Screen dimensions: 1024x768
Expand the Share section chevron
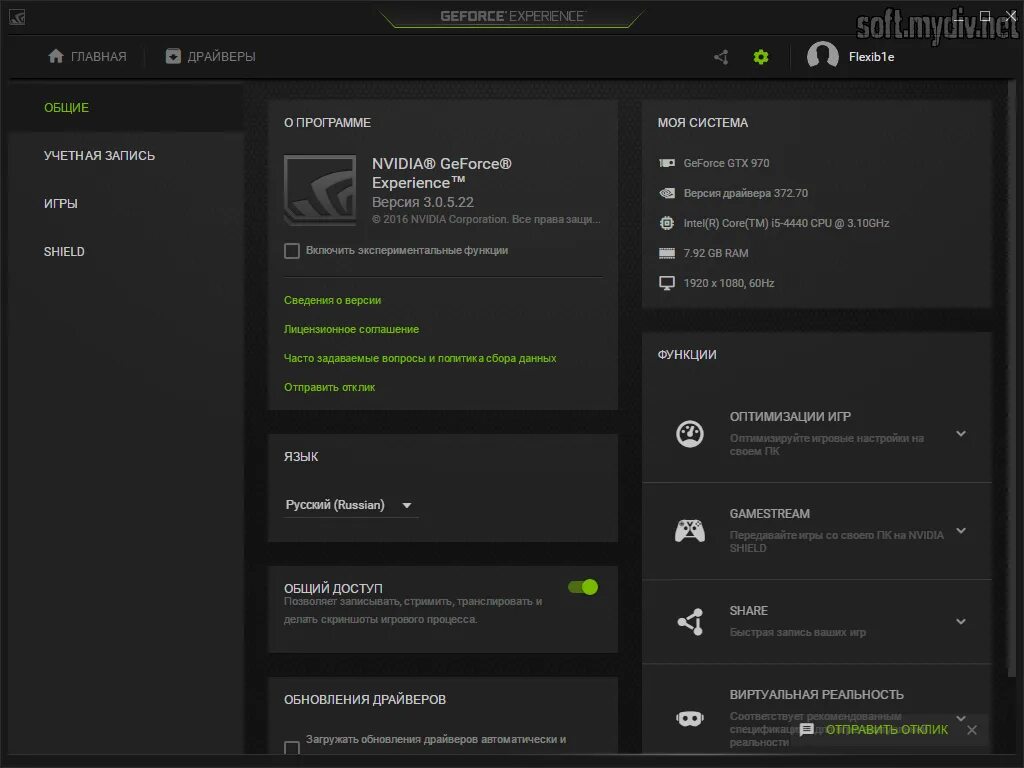(961, 622)
